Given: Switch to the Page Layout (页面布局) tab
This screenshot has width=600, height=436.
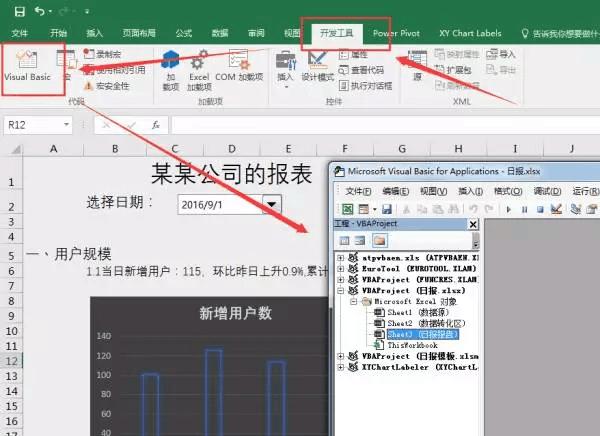Looking at the screenshot, I should (x=139, y=33).
